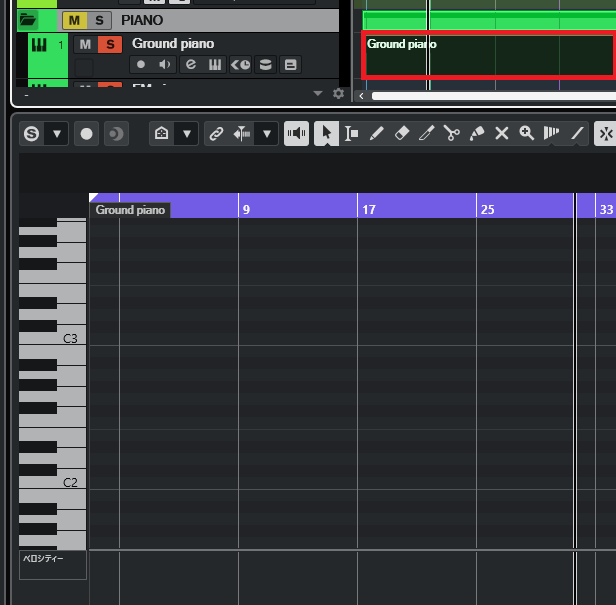Mute the PIANO folder track
Screen dimensions: 616x605
(74, 20)
